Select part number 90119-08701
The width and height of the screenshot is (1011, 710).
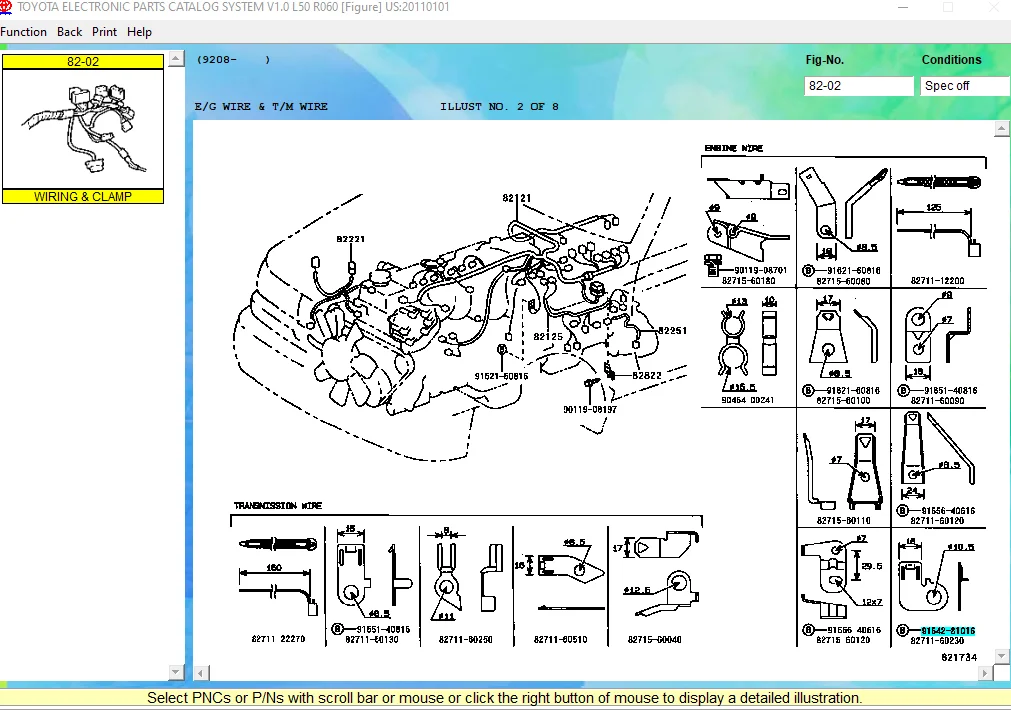pyautogui.click(x=760, y=270)
